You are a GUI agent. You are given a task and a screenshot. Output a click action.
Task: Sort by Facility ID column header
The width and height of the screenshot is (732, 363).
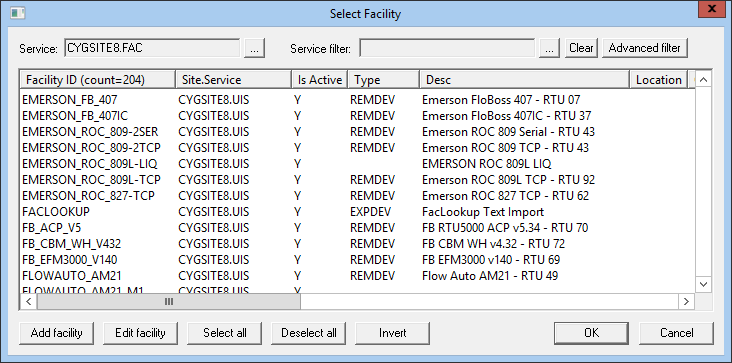point(98,80)
